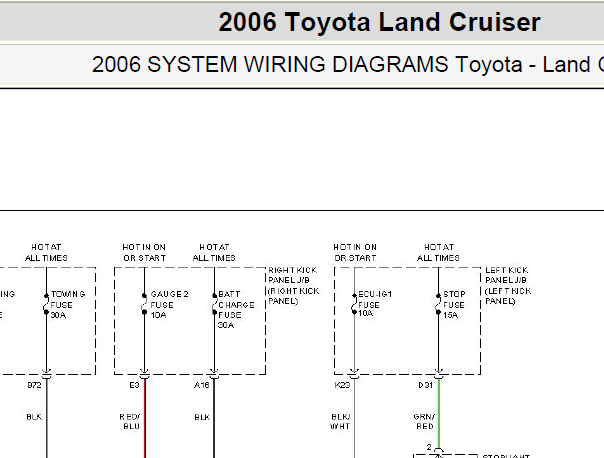Select the "GAUGE 2 FUSE 10A" label

pyautogui.click(x=169, y=304)
